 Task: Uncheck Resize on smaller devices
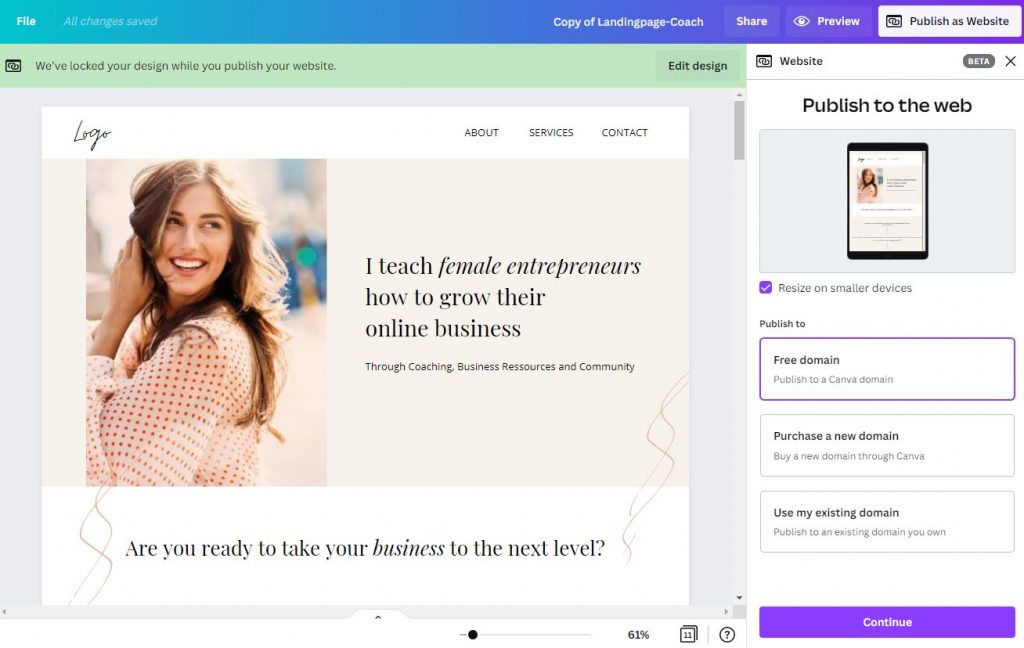(x=765, y=287)
